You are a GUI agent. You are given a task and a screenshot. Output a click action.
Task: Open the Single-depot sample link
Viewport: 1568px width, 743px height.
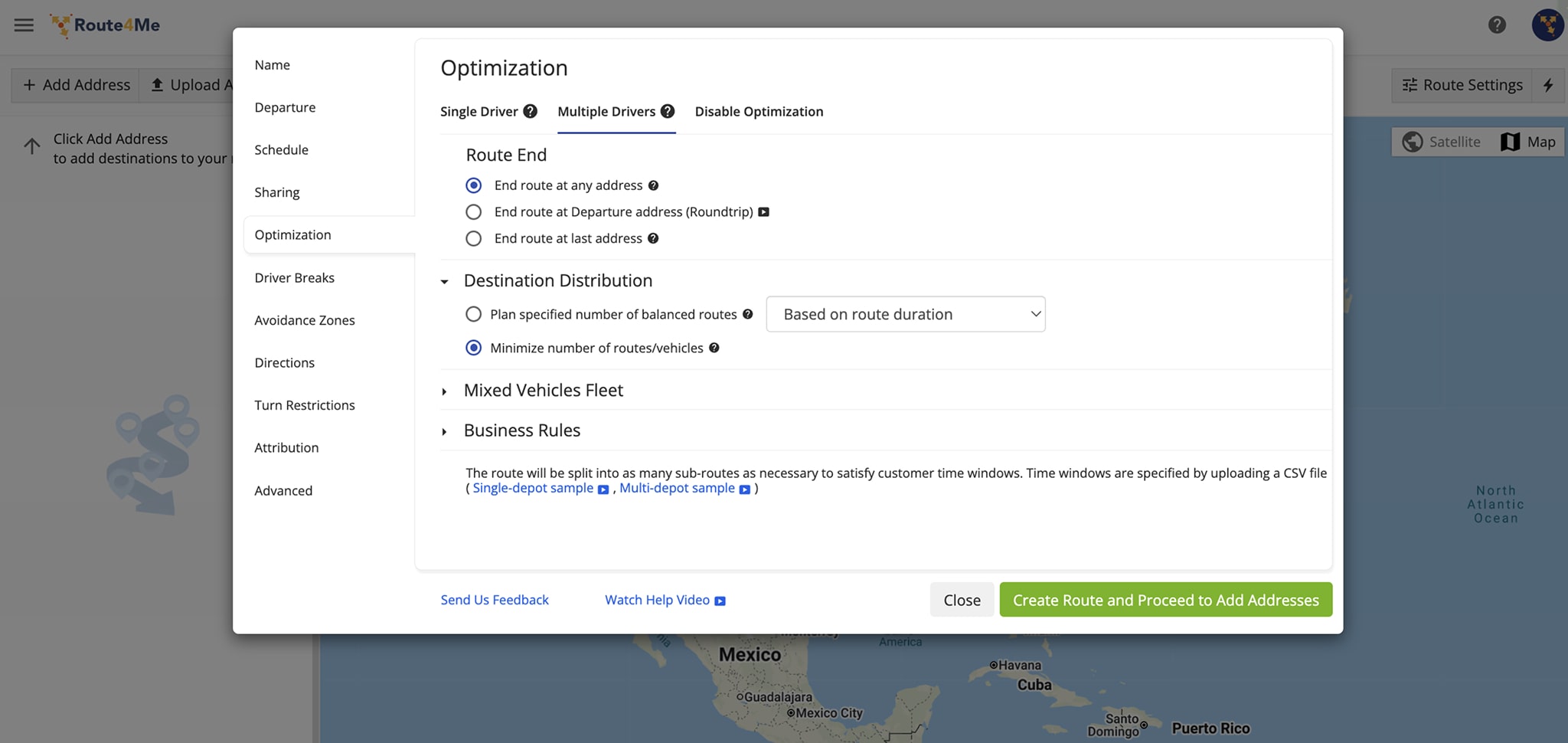tap(532, 488)
